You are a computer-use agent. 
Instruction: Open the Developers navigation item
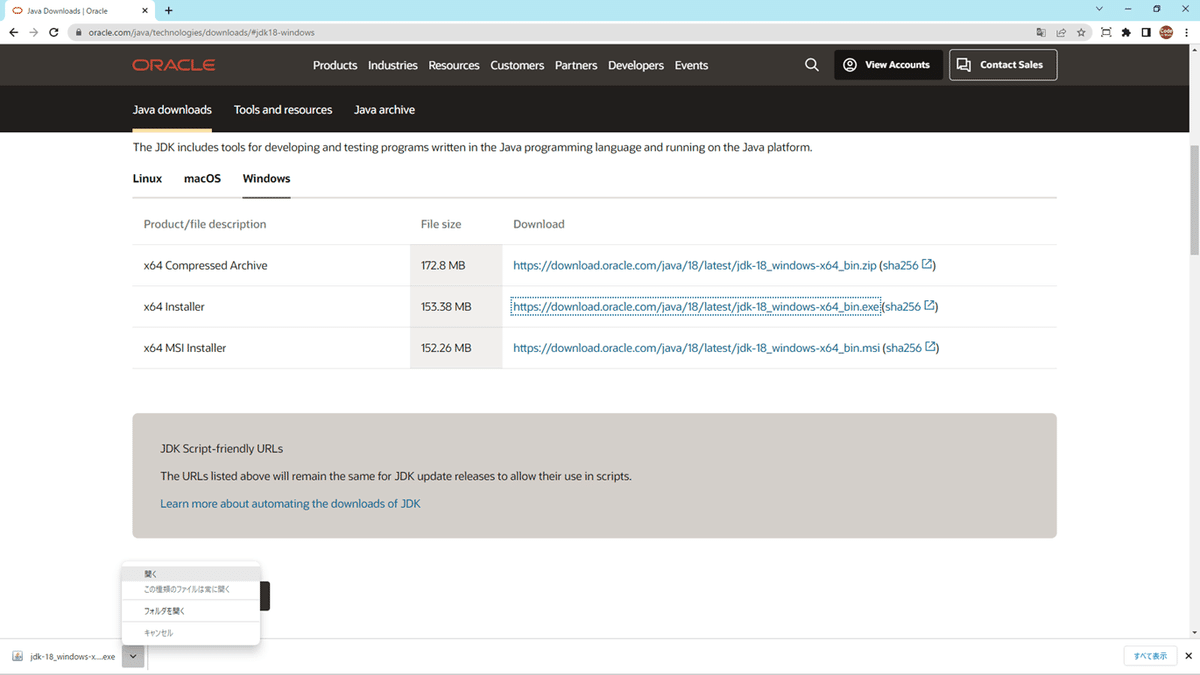pyautogui.click(x=636, y=65)
